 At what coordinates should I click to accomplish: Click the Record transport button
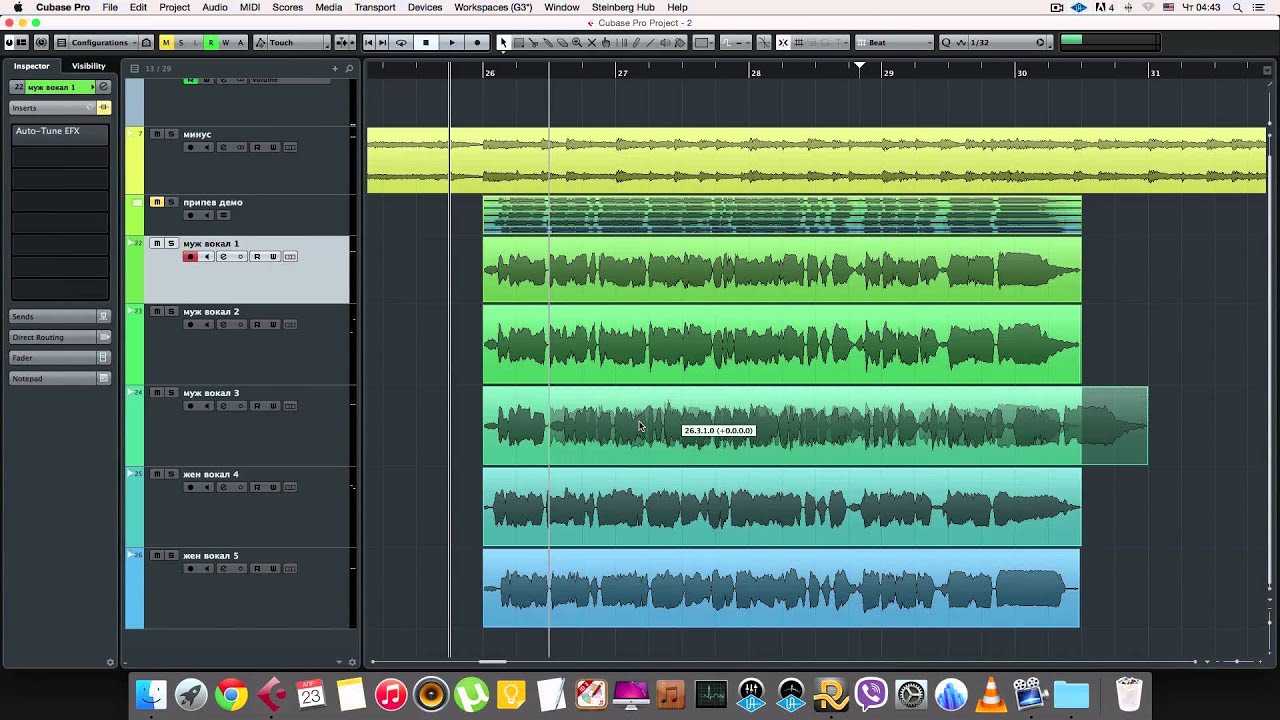point(477,42)
